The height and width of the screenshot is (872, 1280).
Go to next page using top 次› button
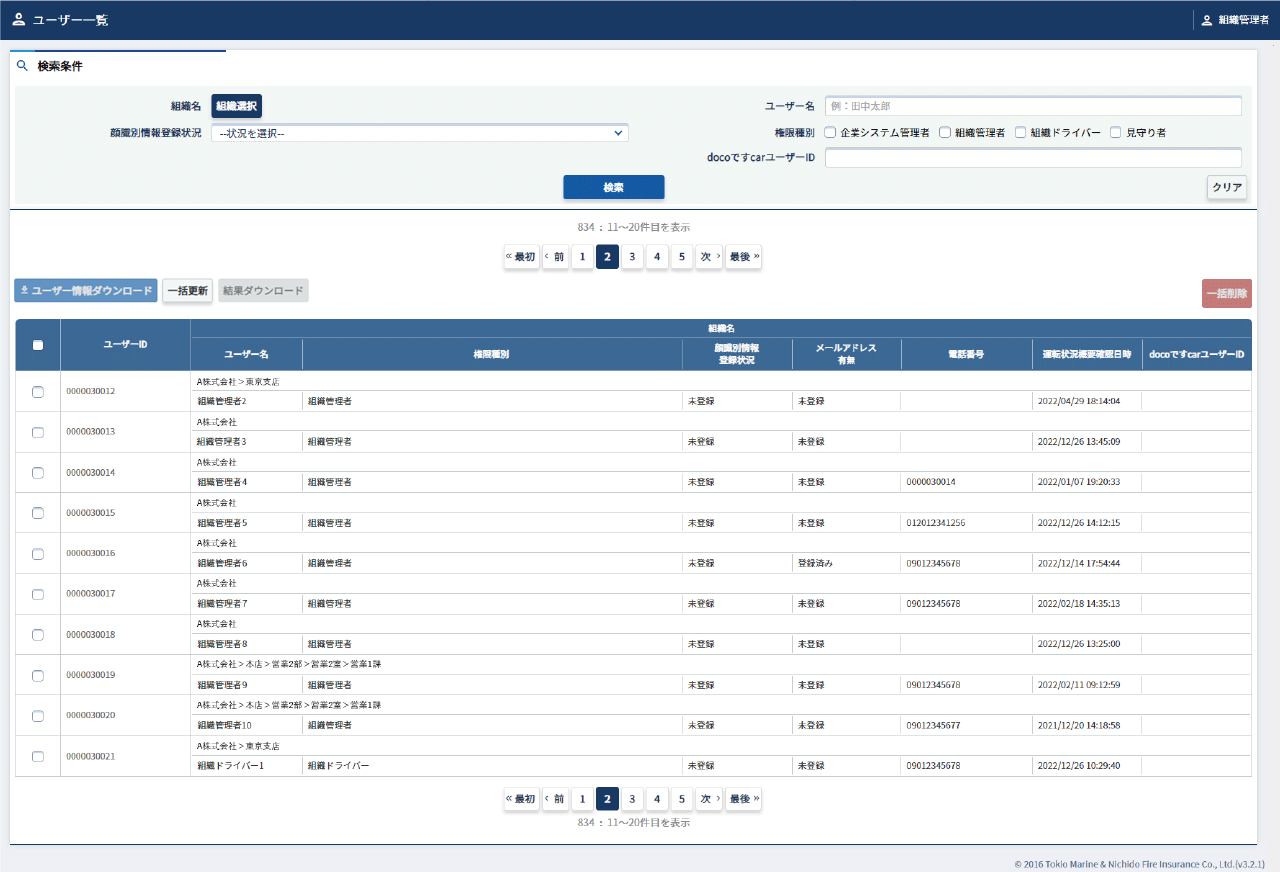click(x=709, y=257)
